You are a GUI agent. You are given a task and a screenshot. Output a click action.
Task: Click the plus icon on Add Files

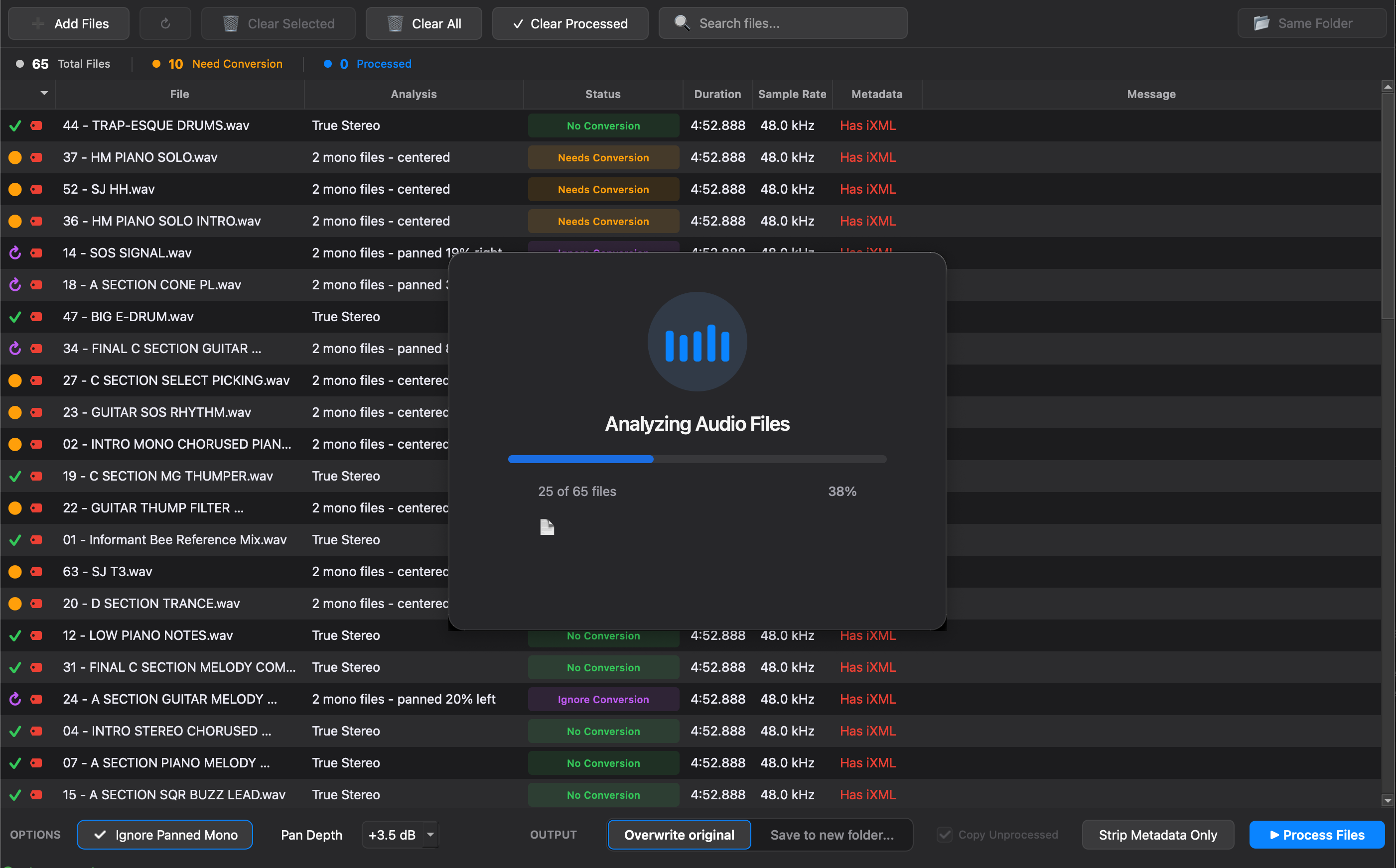tap(37, 23)
